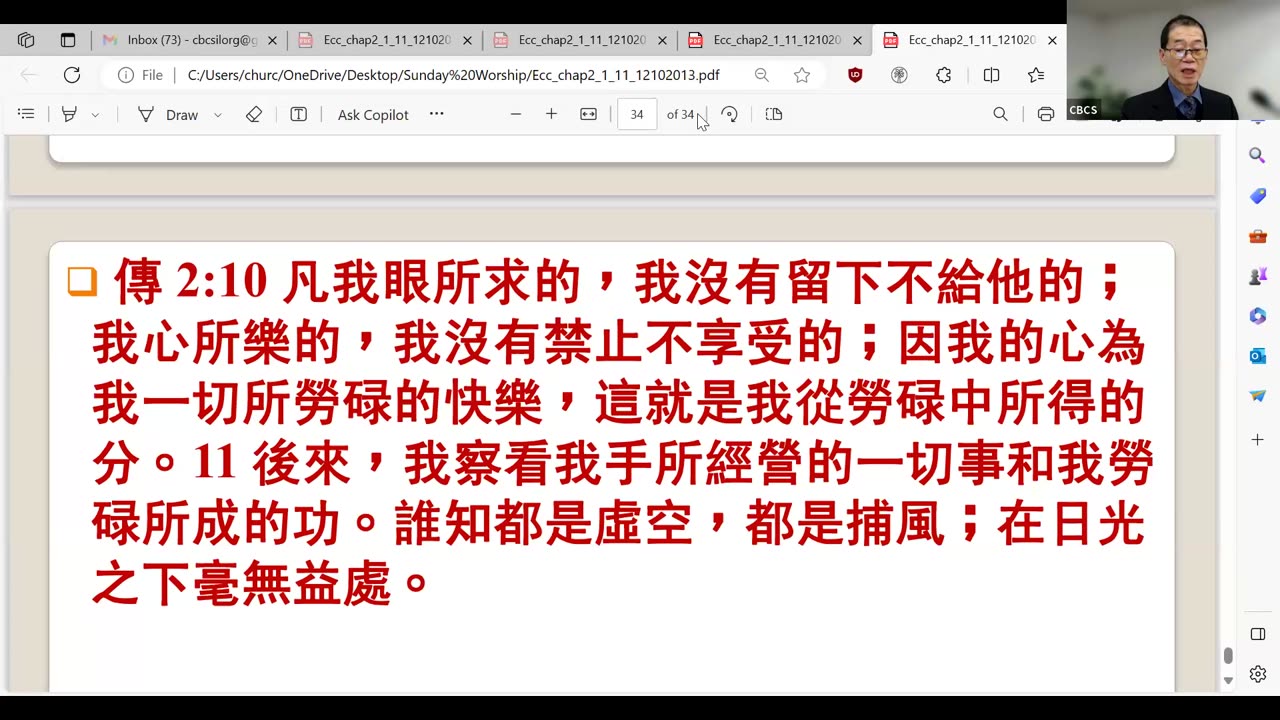Click the 'of 34' page count
This screenshot has width=1280, height=720.
pos(680,115)
